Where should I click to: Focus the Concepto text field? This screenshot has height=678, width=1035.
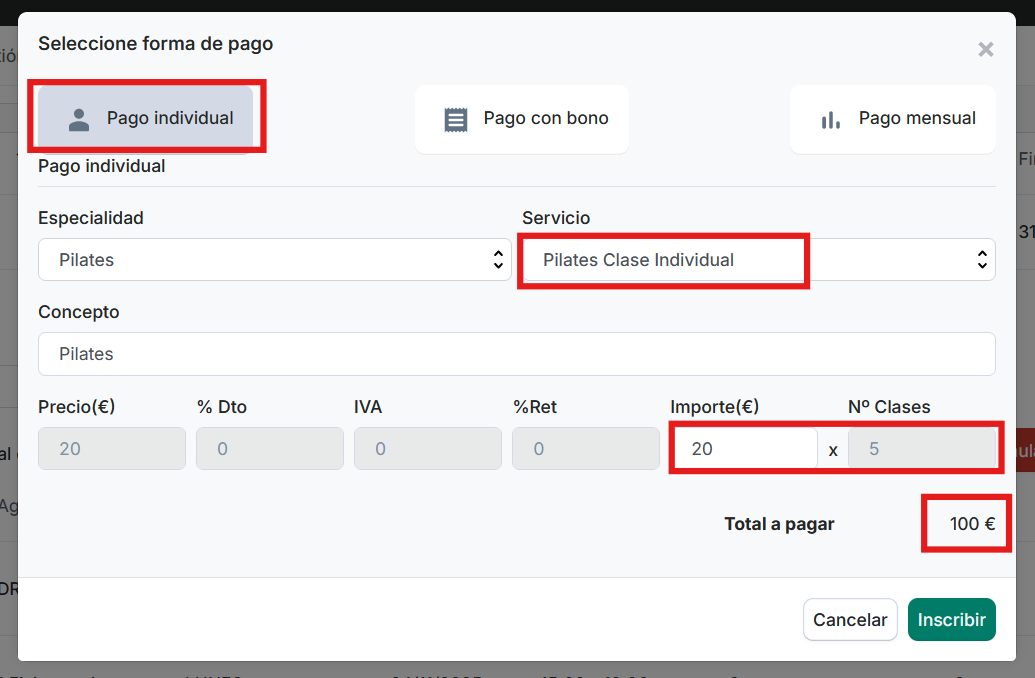(x=516, y=354)
